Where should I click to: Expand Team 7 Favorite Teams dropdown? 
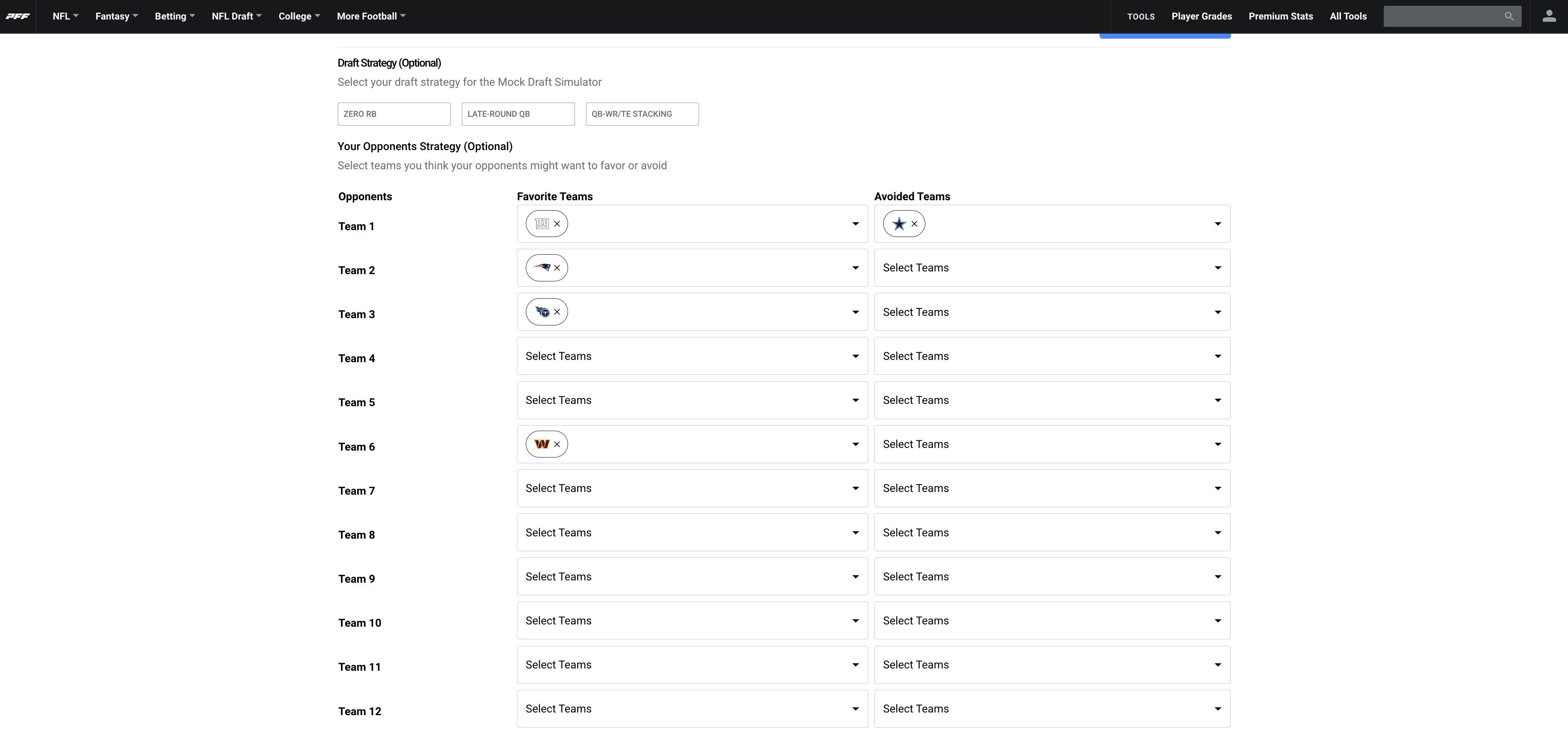(x=854, y=488)
